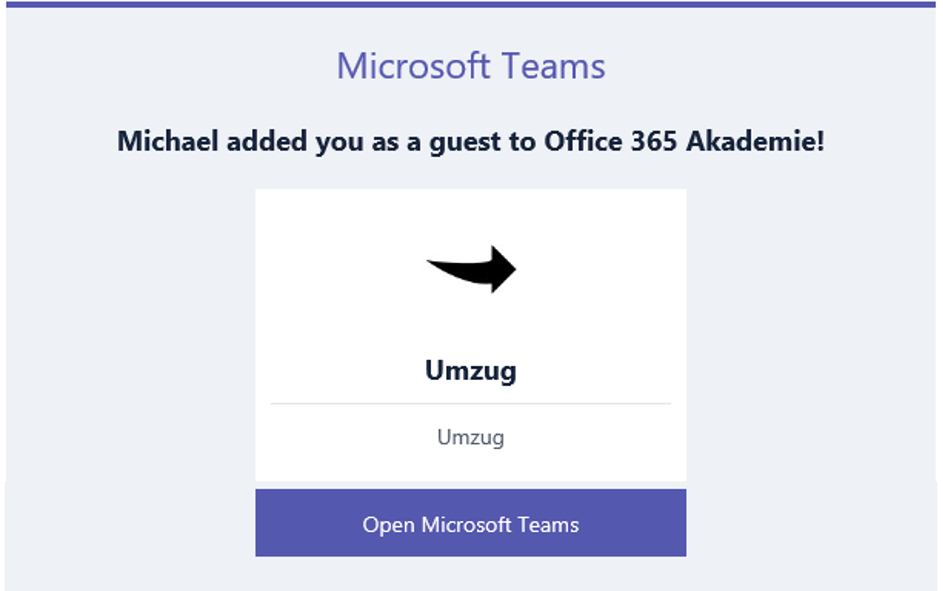This screenshot has width=943, height=591.
Task: Click the black curved arrow team icon
Action: tap(472, 269)
